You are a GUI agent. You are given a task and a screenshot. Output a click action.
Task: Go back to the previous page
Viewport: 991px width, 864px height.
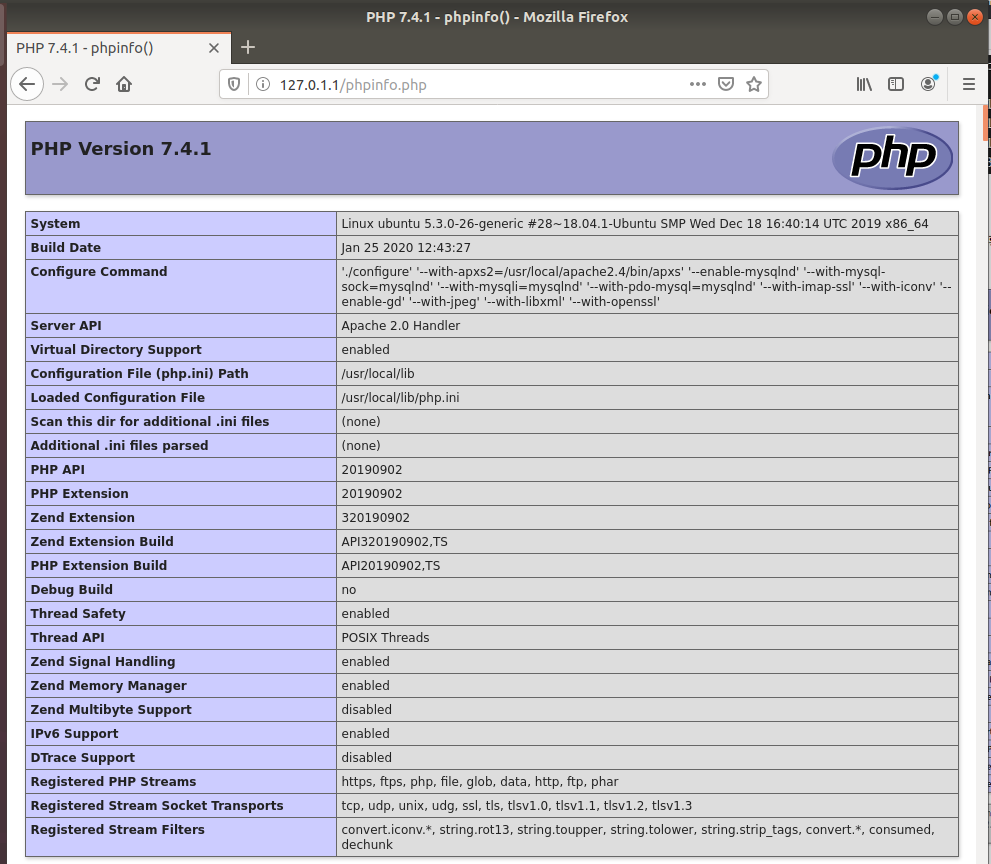click(27, 84)
